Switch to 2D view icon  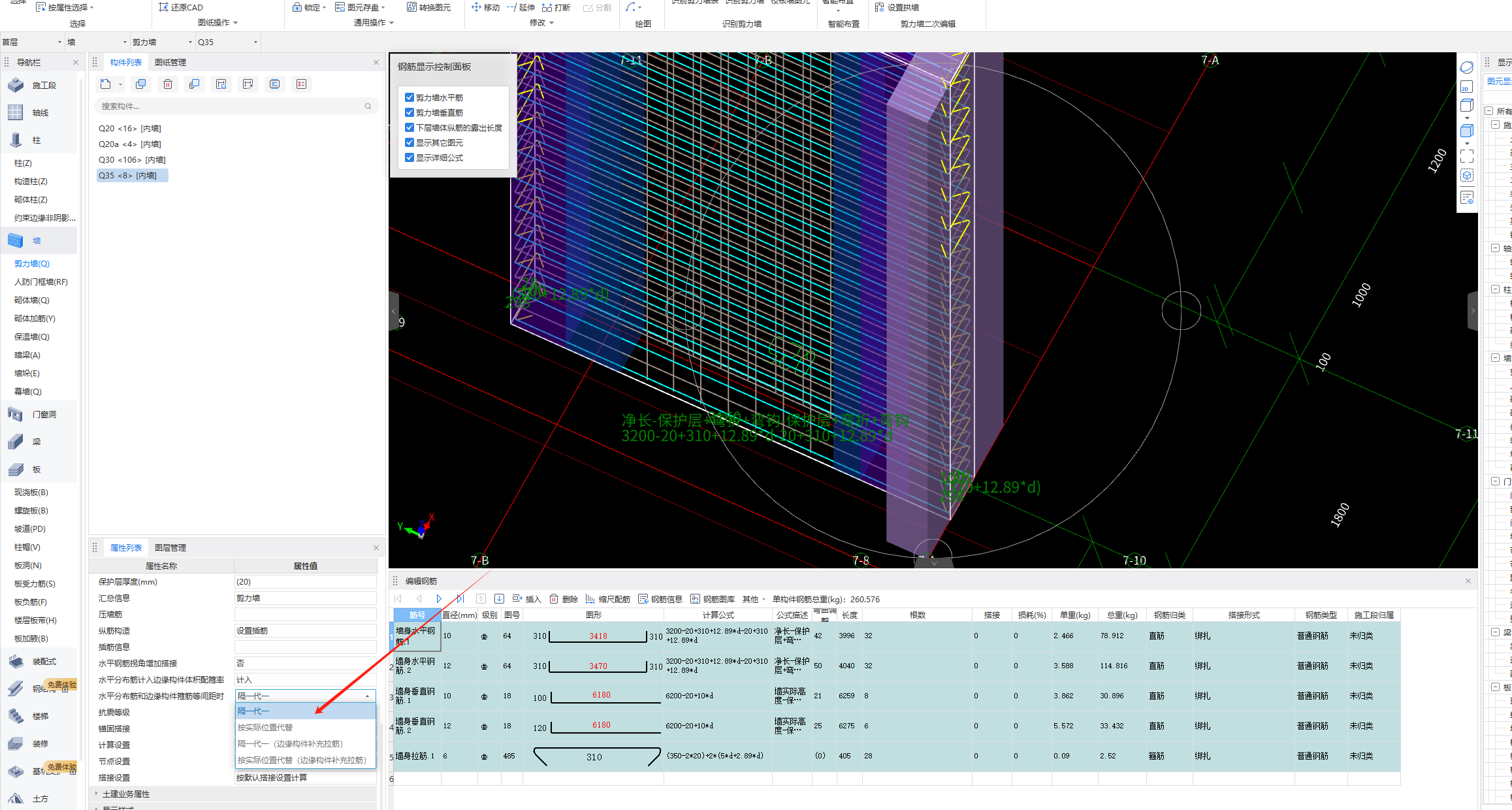pos(1467,86)
